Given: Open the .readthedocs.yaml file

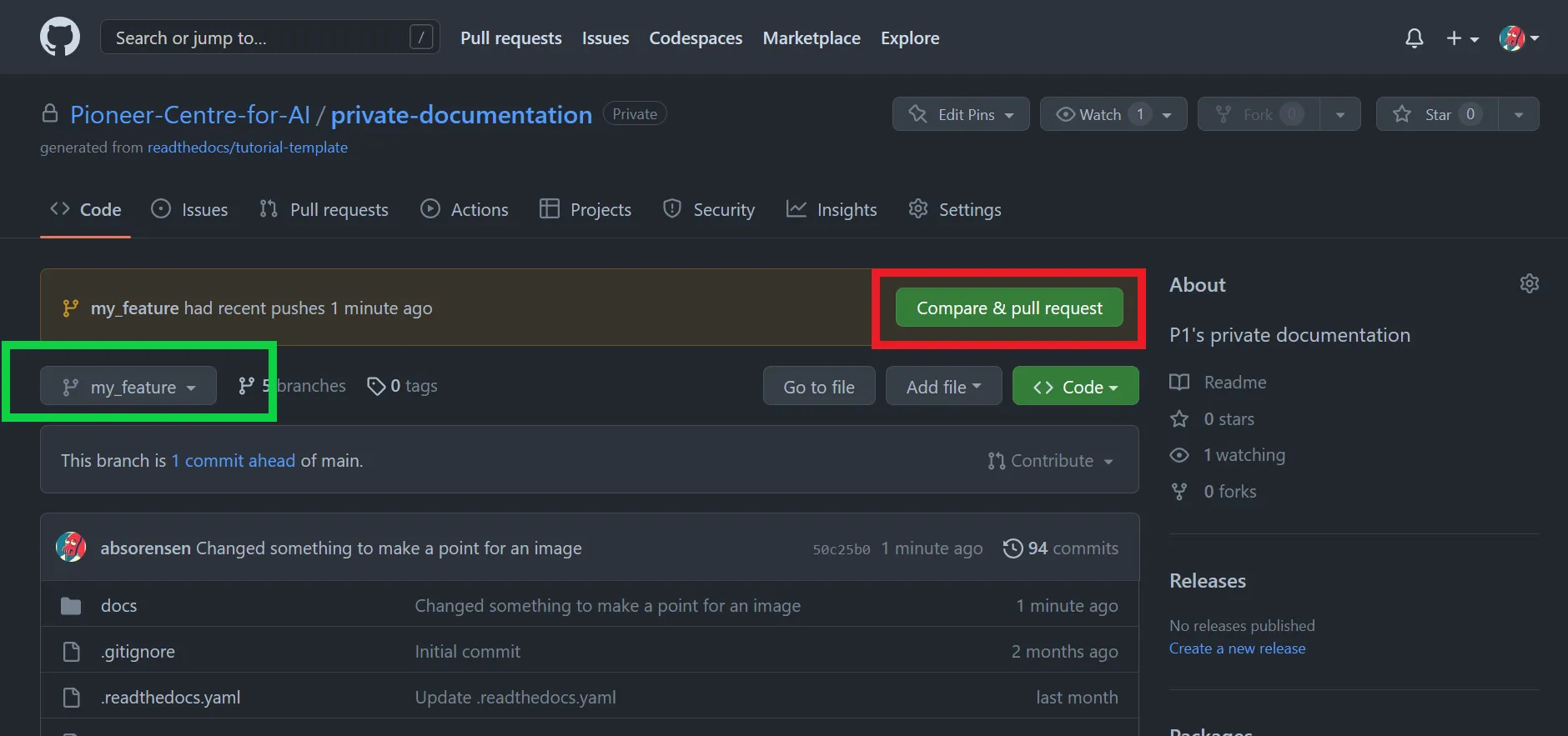Looking at the screenshot, I should coord(170,698).
